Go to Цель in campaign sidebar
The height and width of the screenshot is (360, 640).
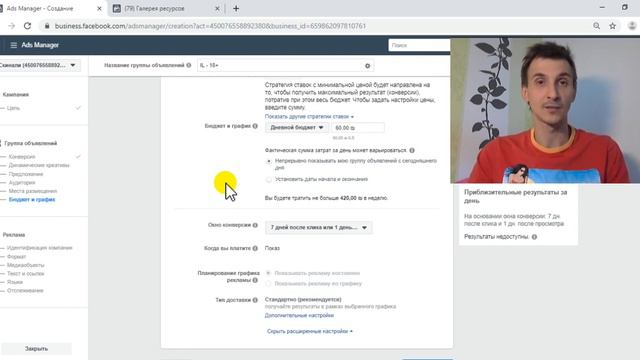(x=13, y=108)
